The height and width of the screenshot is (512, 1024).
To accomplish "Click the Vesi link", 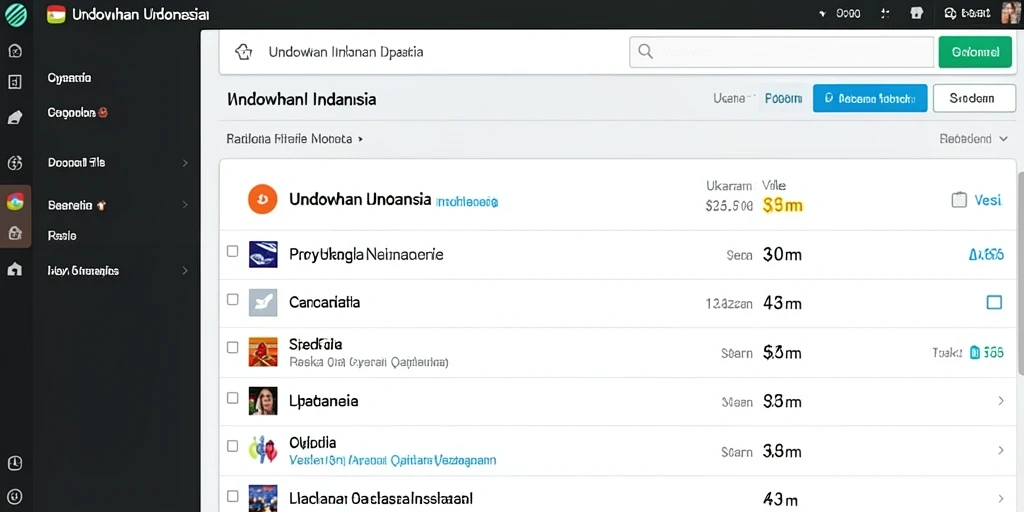I will 987,200.
